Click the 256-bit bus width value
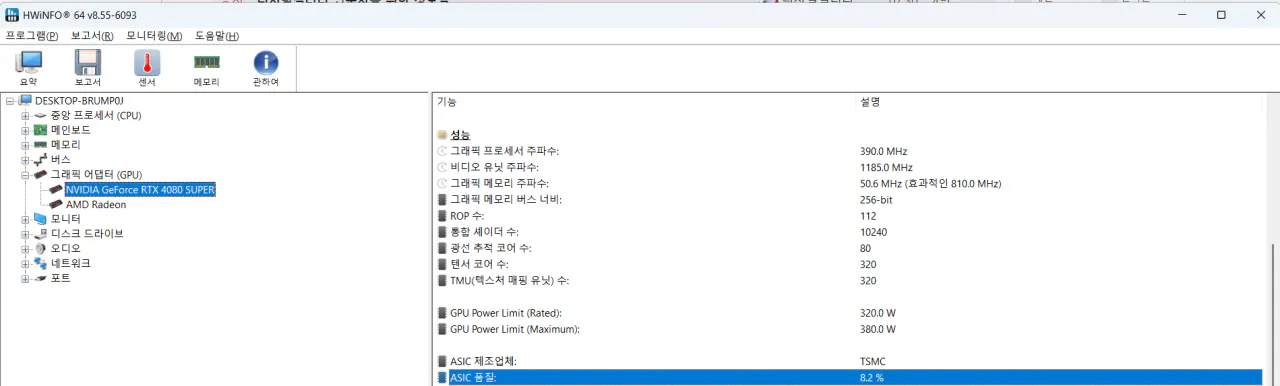1280x386 pixels. 877,199
